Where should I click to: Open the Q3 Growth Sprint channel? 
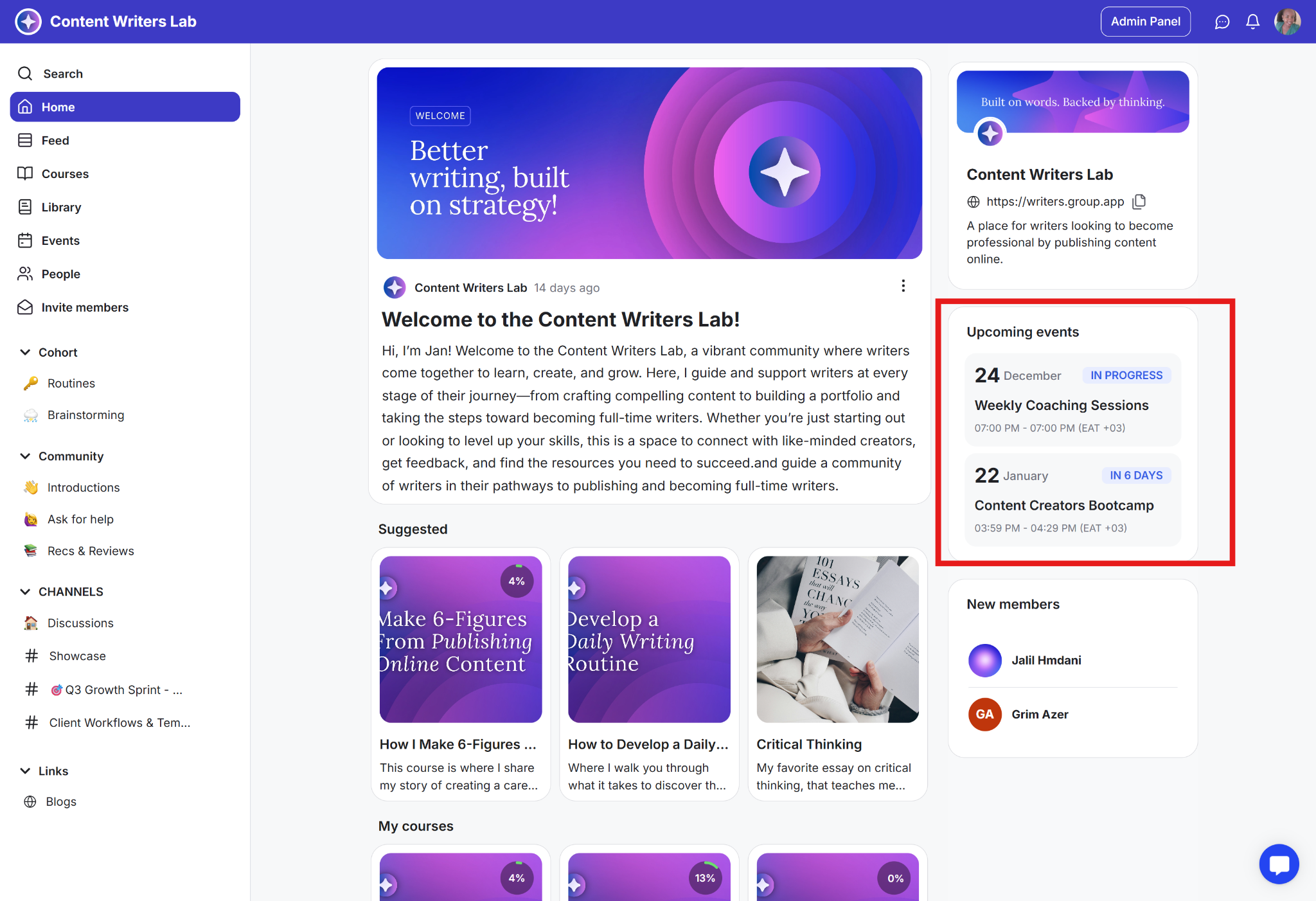click(x=116, y=690)
